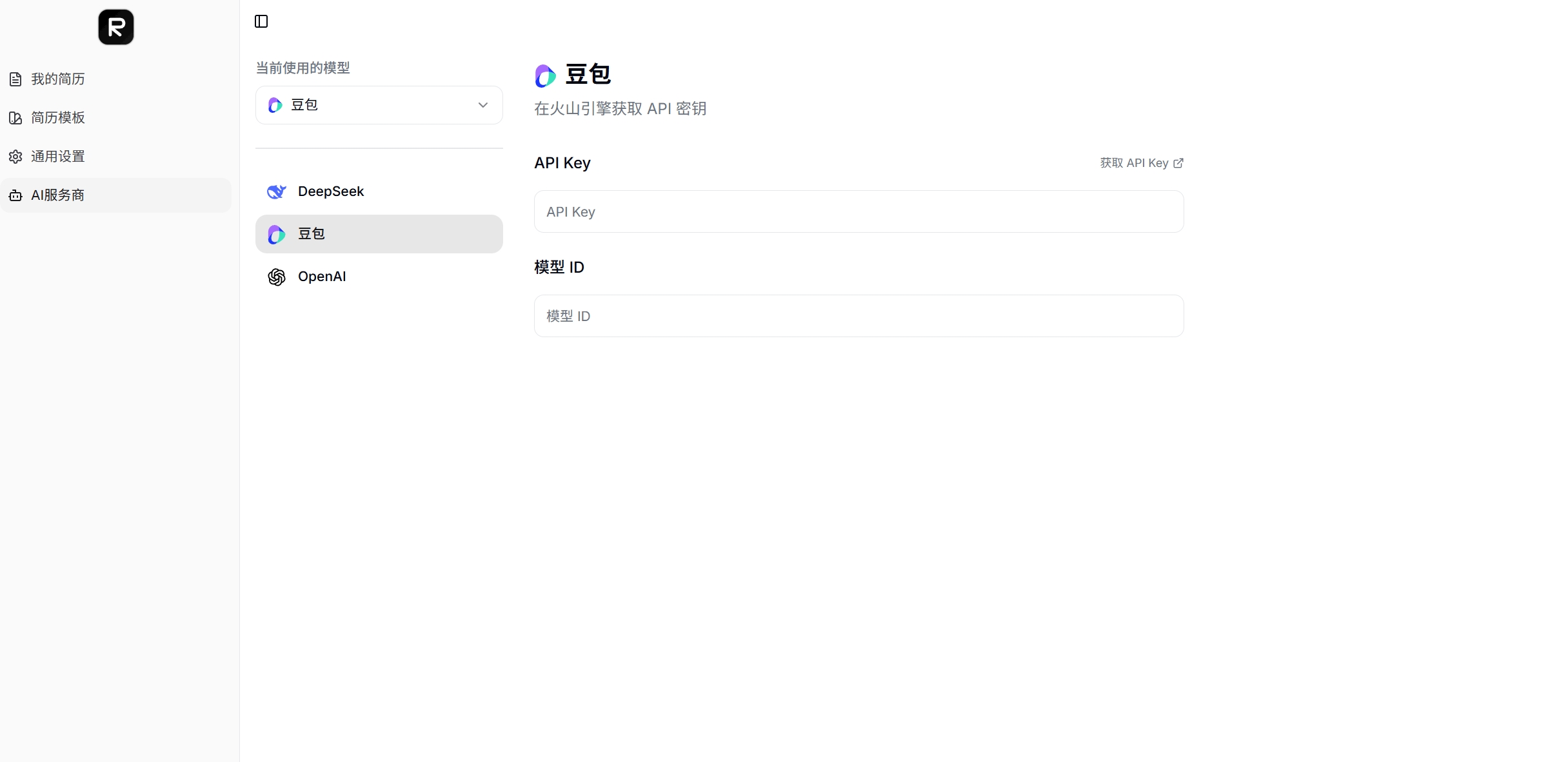
Task: Click the 豆包 logo in the page header
Action: pos(546,76)
